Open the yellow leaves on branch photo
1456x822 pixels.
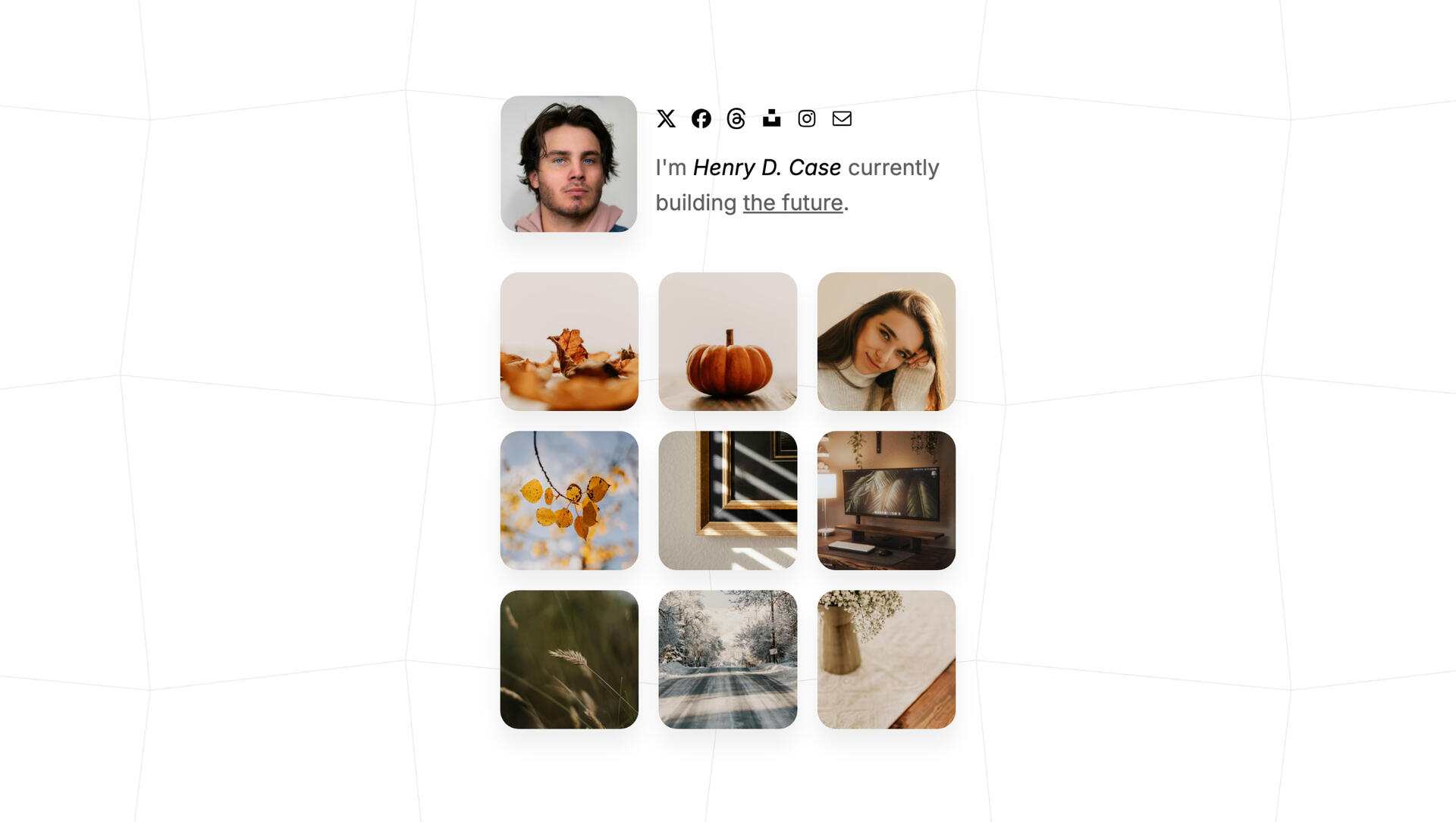[570, 500]
